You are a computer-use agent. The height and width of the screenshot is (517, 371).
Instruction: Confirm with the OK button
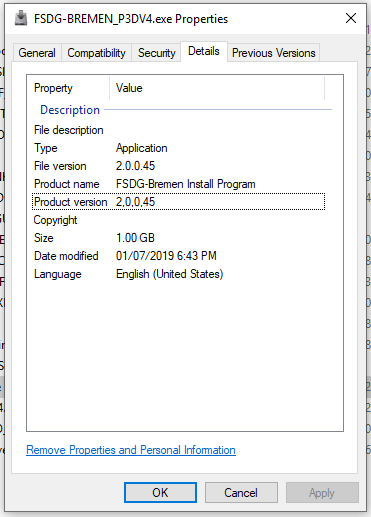click(x=160, y=492)
